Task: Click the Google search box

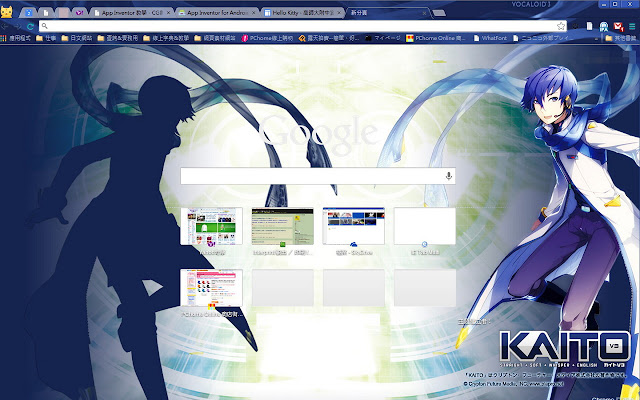Action: click(318, 176)
